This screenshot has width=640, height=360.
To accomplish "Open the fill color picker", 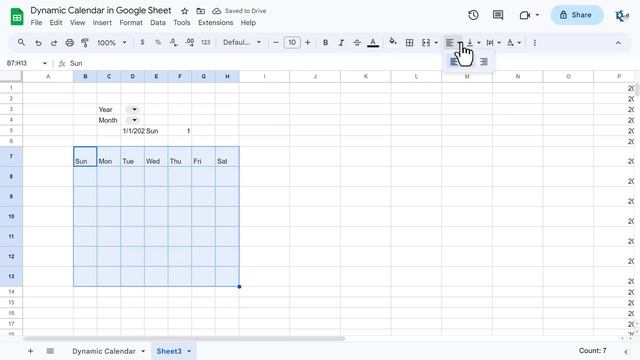I will point(393,42).
